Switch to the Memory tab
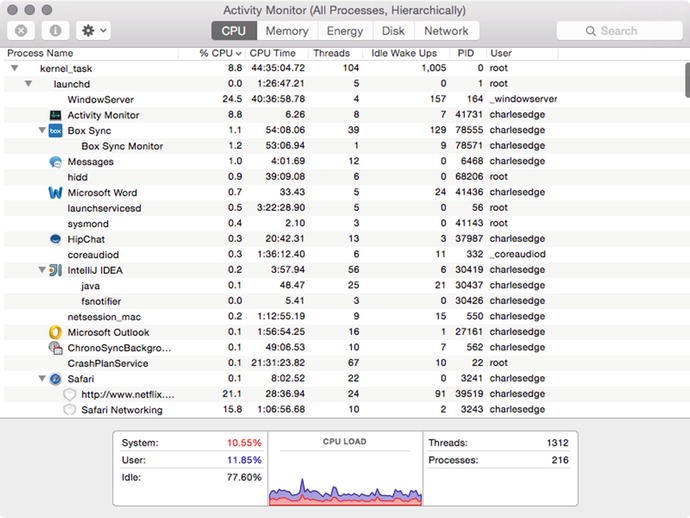The height and width of the screenshot is (518, 690). 287,31
